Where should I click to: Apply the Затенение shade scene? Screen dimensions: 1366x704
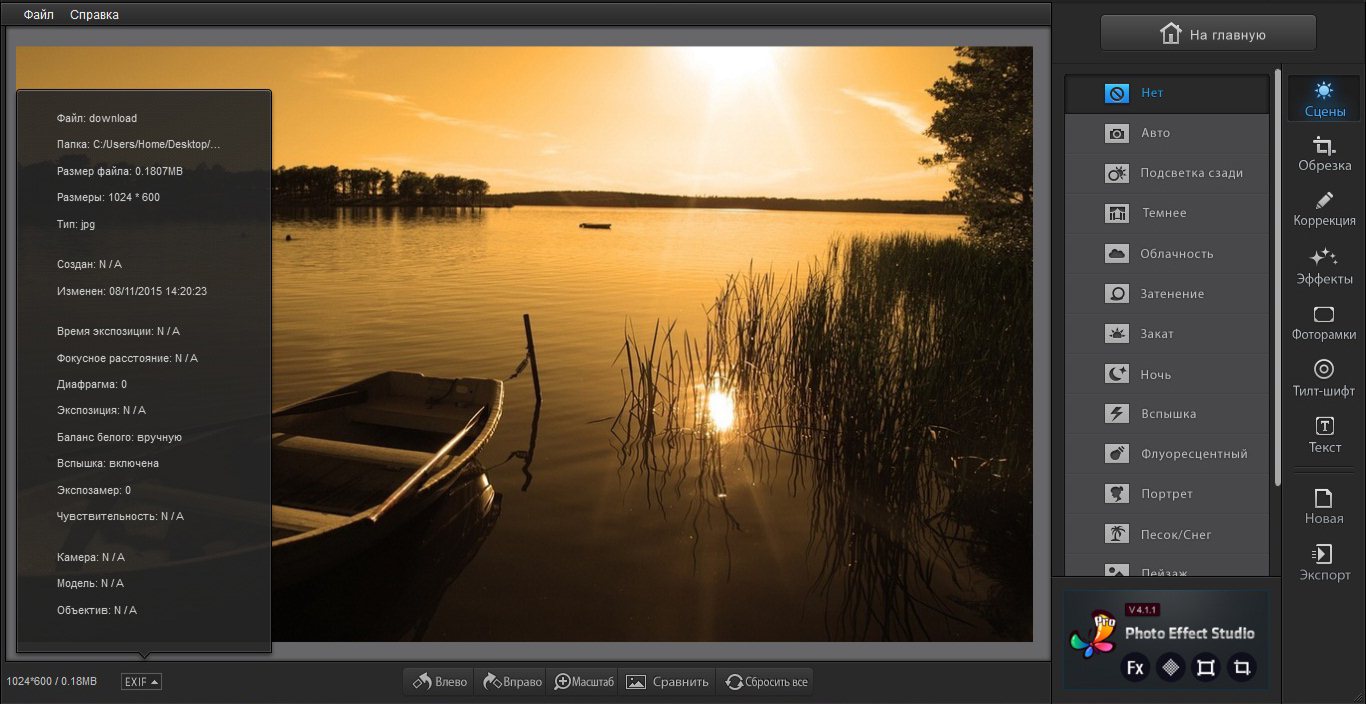[x=1167, y=294]
